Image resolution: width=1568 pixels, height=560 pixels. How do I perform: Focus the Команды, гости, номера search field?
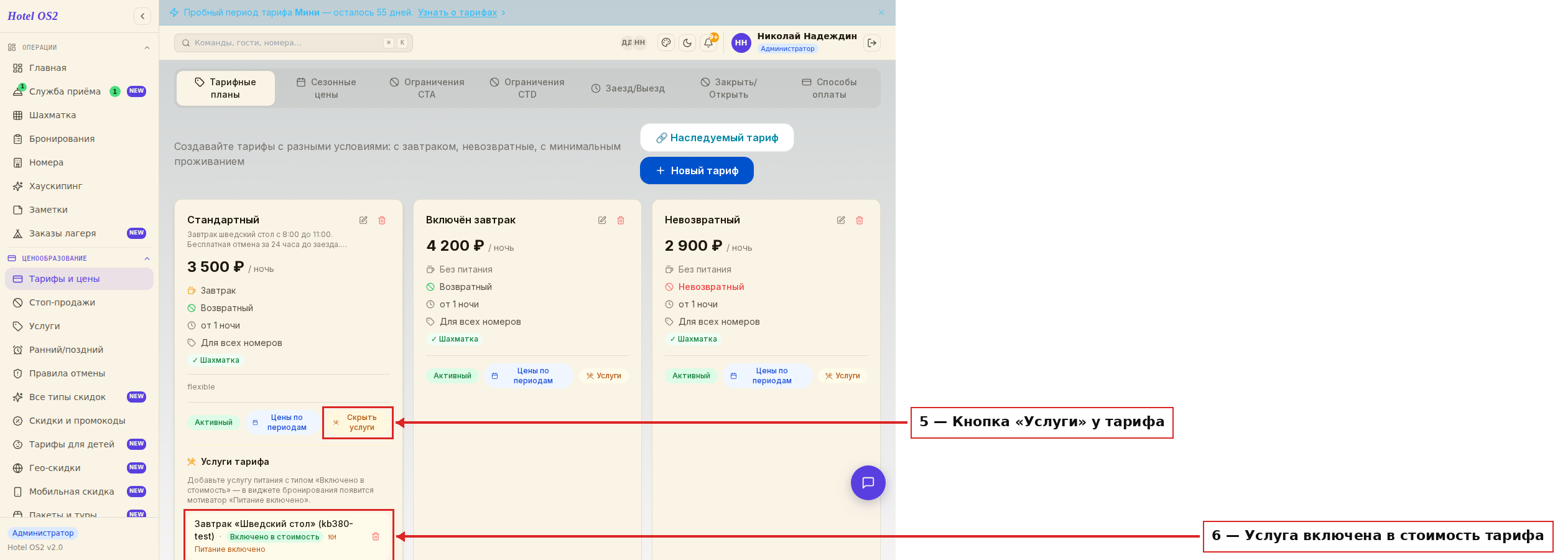[x=294, y=43]
